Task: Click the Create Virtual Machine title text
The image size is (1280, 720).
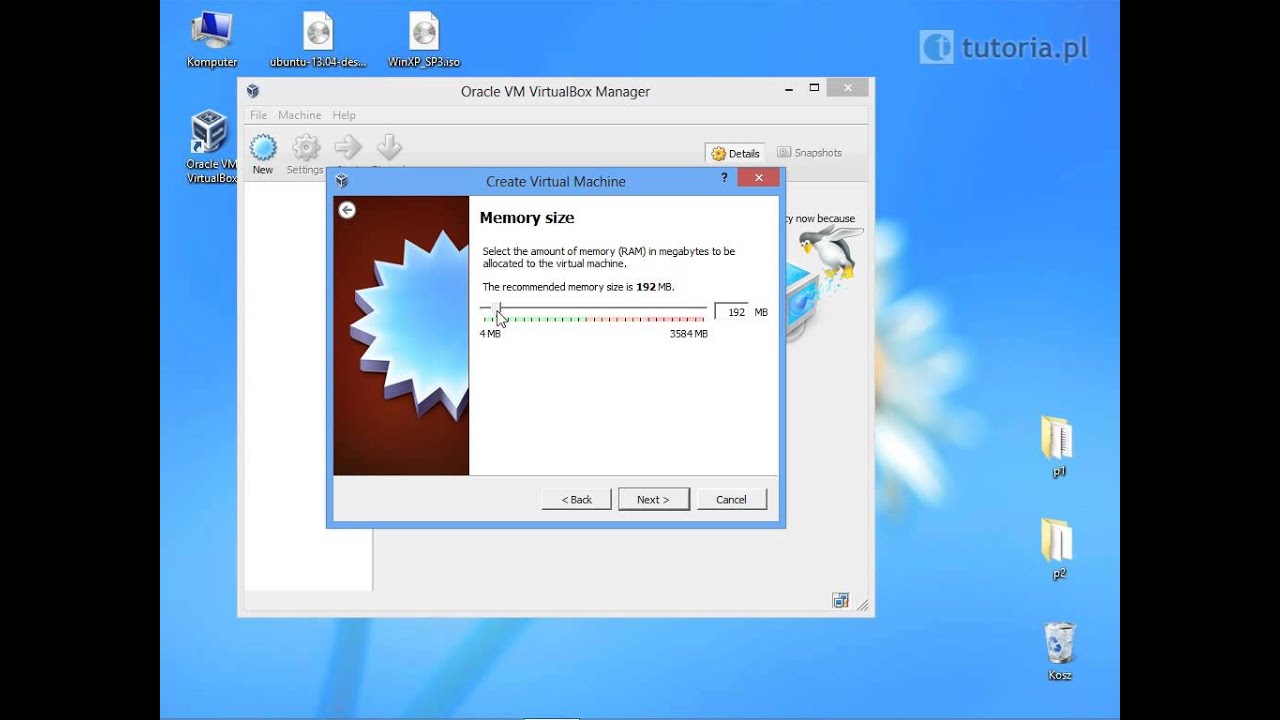Action: (x=556, y=181)
